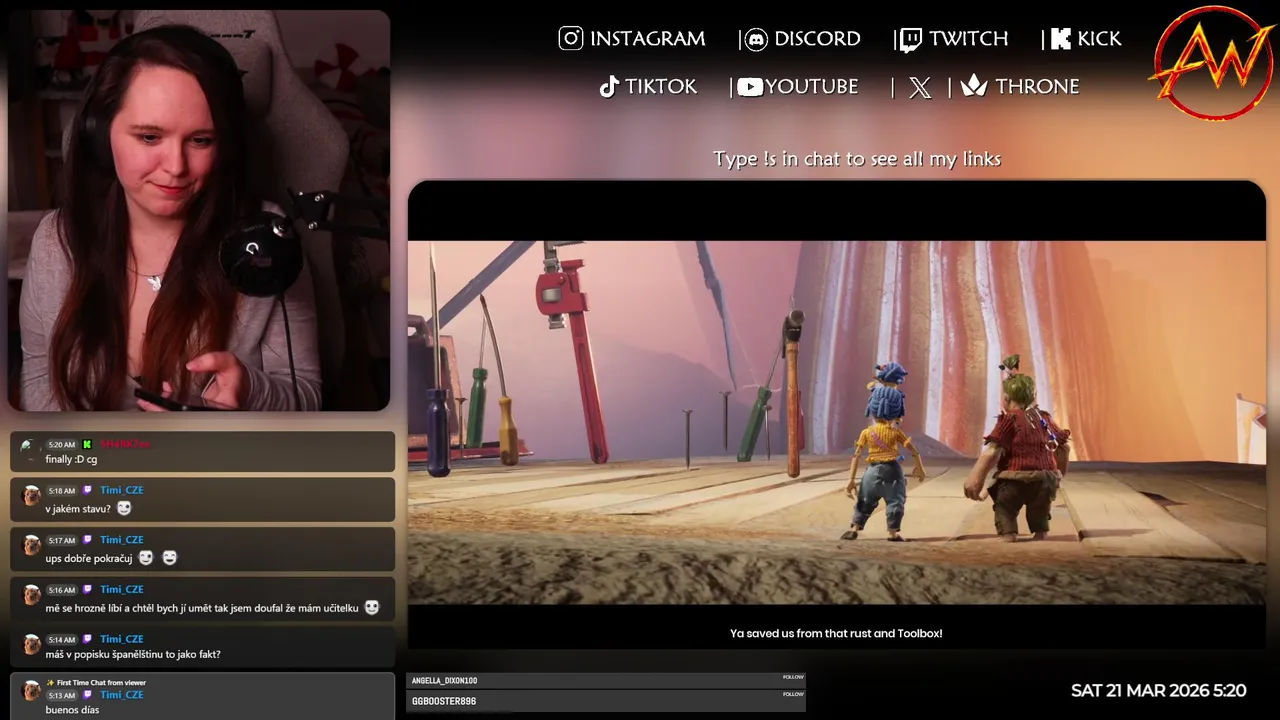Click the X logo icon
Screen dimensions: 1280x720
click(x=920, y=88)
